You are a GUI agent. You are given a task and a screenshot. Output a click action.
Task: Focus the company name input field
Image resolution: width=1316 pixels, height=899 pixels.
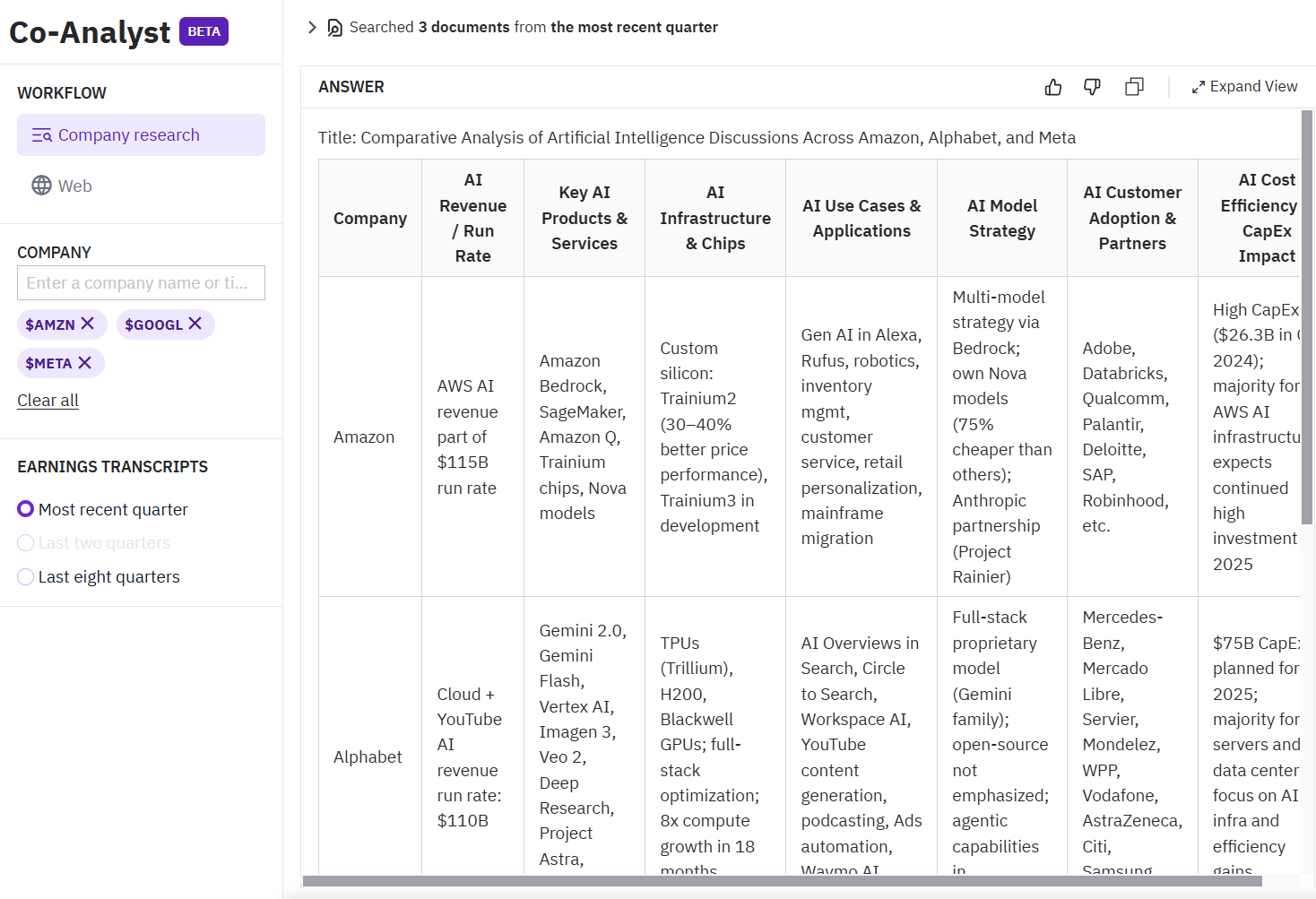[141, 283]
